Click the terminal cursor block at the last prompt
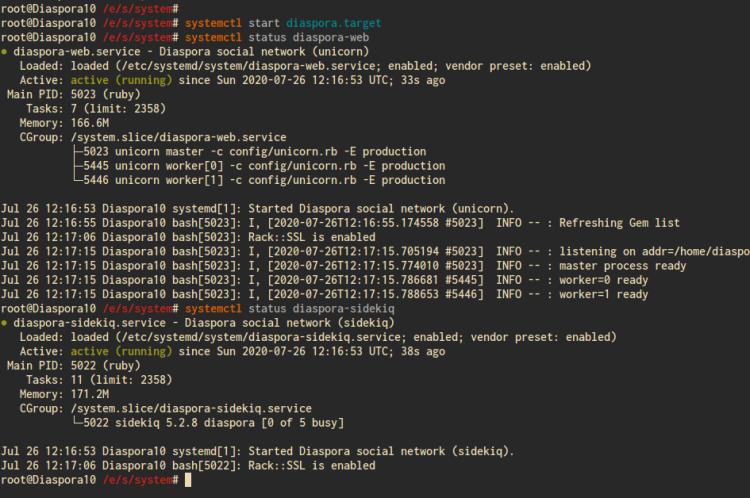Image resolution: width=750 pixels, height=498 pixels. [x=188, y=480]
